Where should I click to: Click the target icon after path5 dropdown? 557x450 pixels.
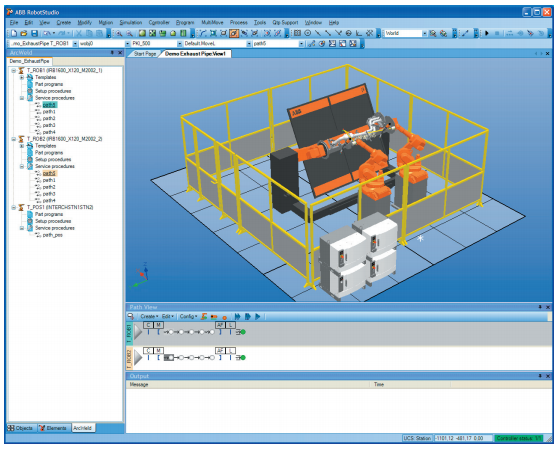click(x=322, y=44)
